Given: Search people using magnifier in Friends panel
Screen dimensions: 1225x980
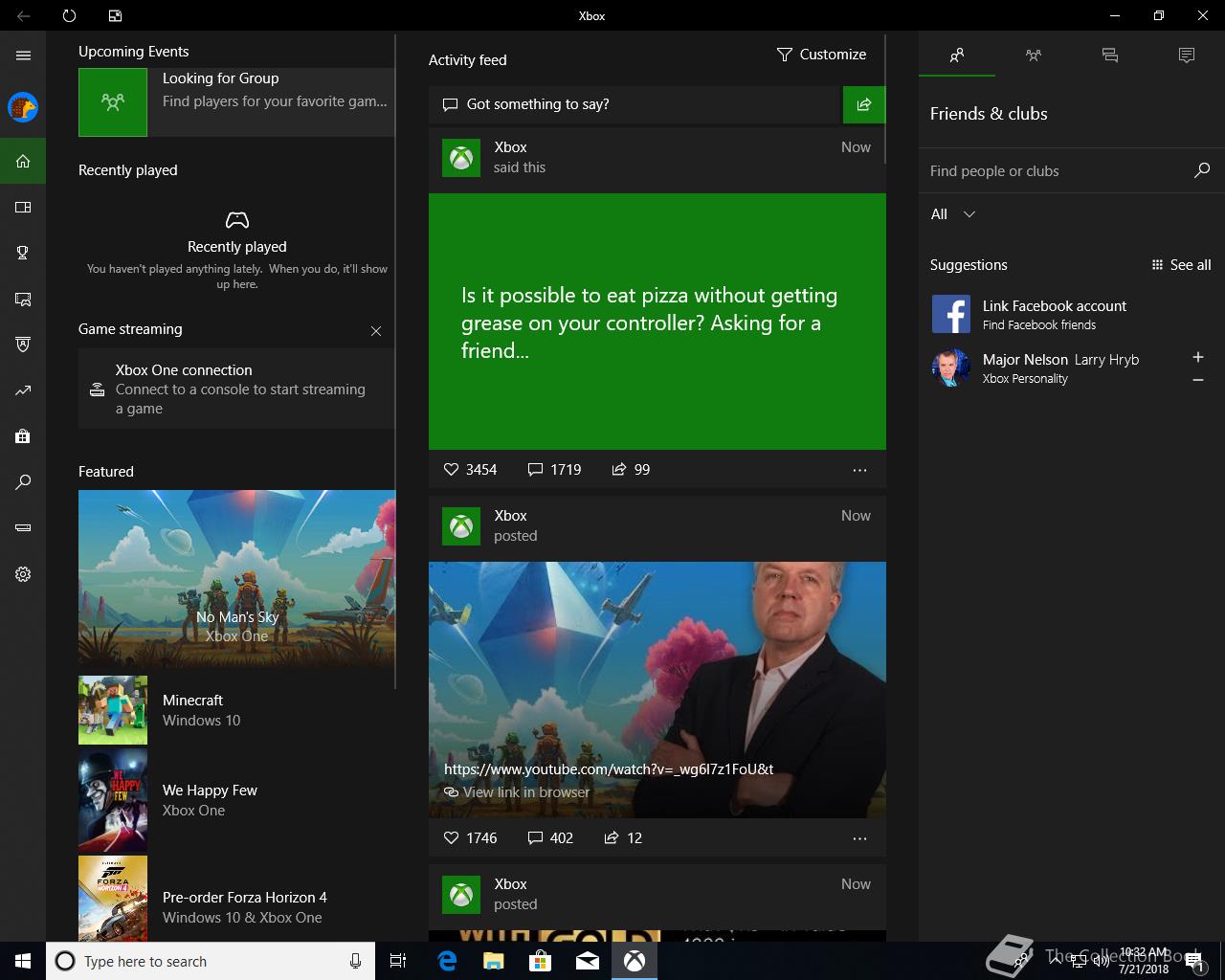Looking at the screenshot, I should (x=1202, y=170).
